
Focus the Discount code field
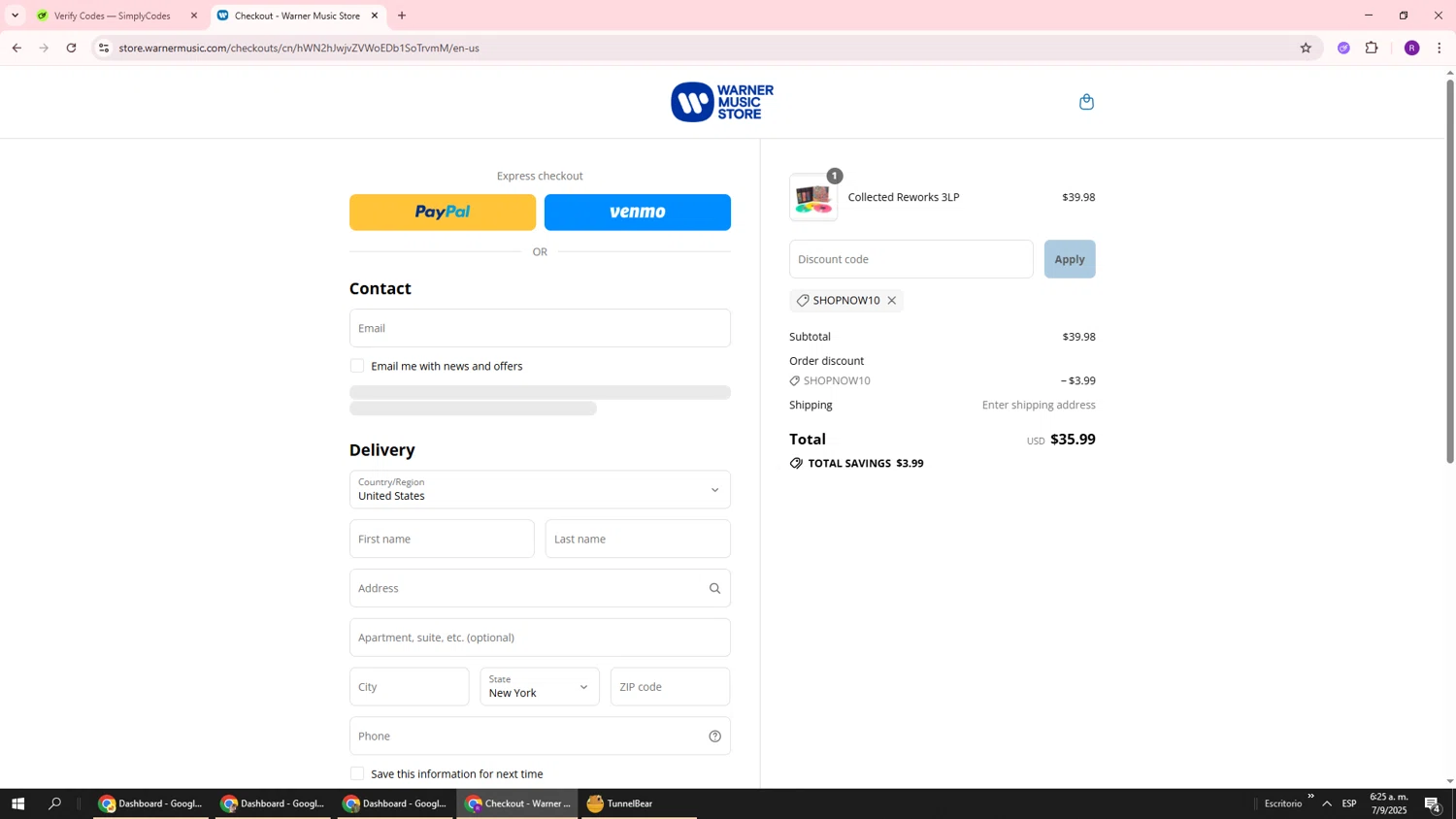[911, 259]
